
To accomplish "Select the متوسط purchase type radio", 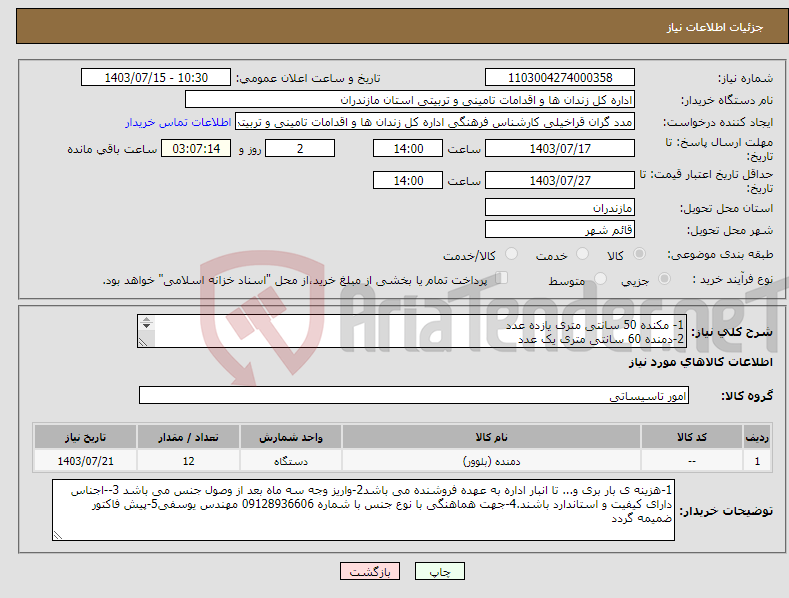I will coord(600,278).
